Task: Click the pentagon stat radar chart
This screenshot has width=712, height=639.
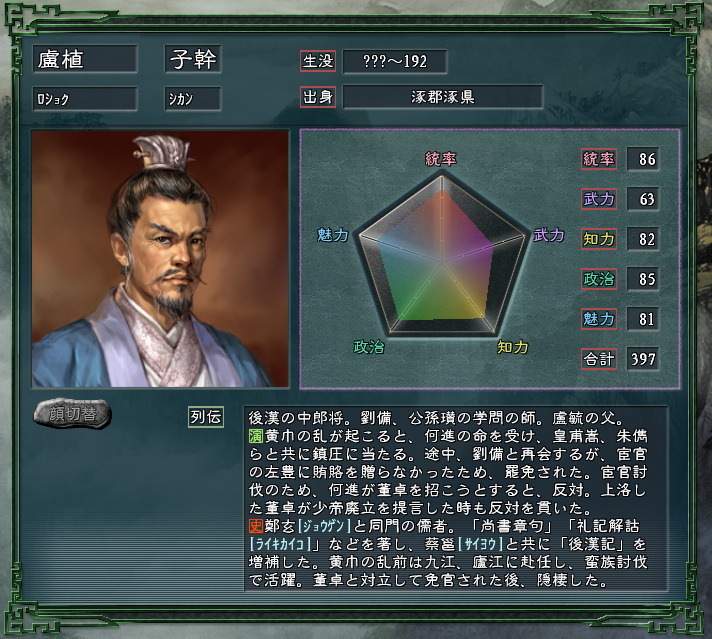Action: (441, 254)
